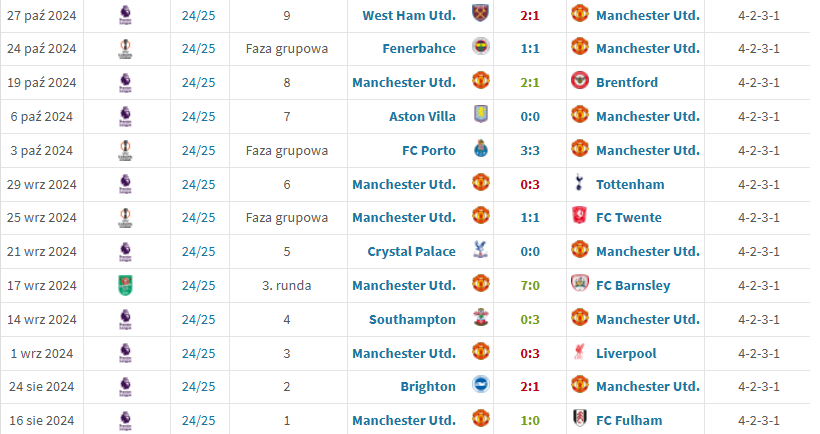
Task: Click the Tottenham crest icon
Action: coord(579,183)
